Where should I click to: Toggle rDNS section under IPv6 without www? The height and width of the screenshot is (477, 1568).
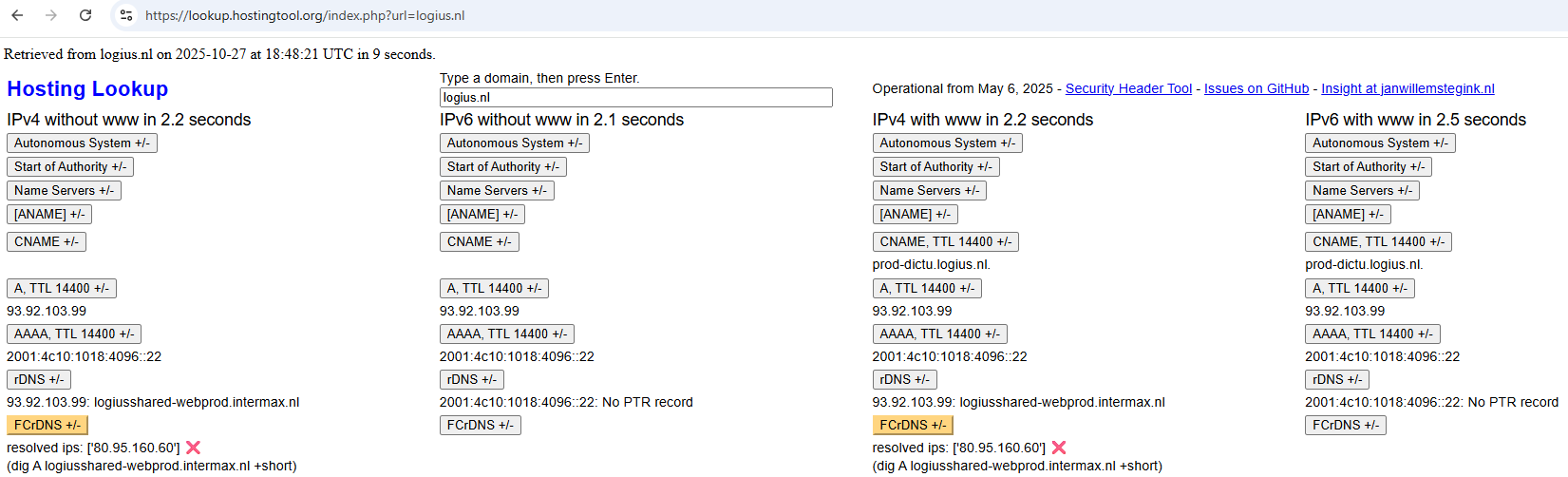point(471,379)
